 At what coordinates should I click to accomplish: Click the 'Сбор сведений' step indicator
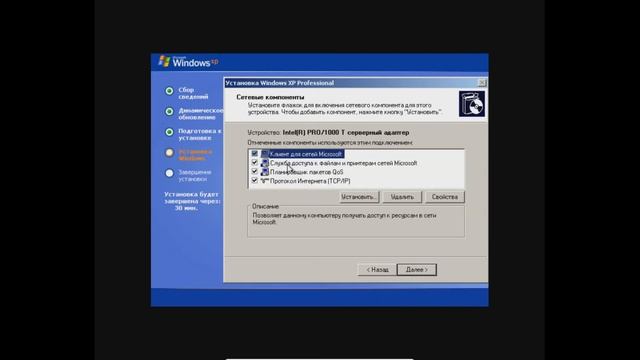coord(169,91)
